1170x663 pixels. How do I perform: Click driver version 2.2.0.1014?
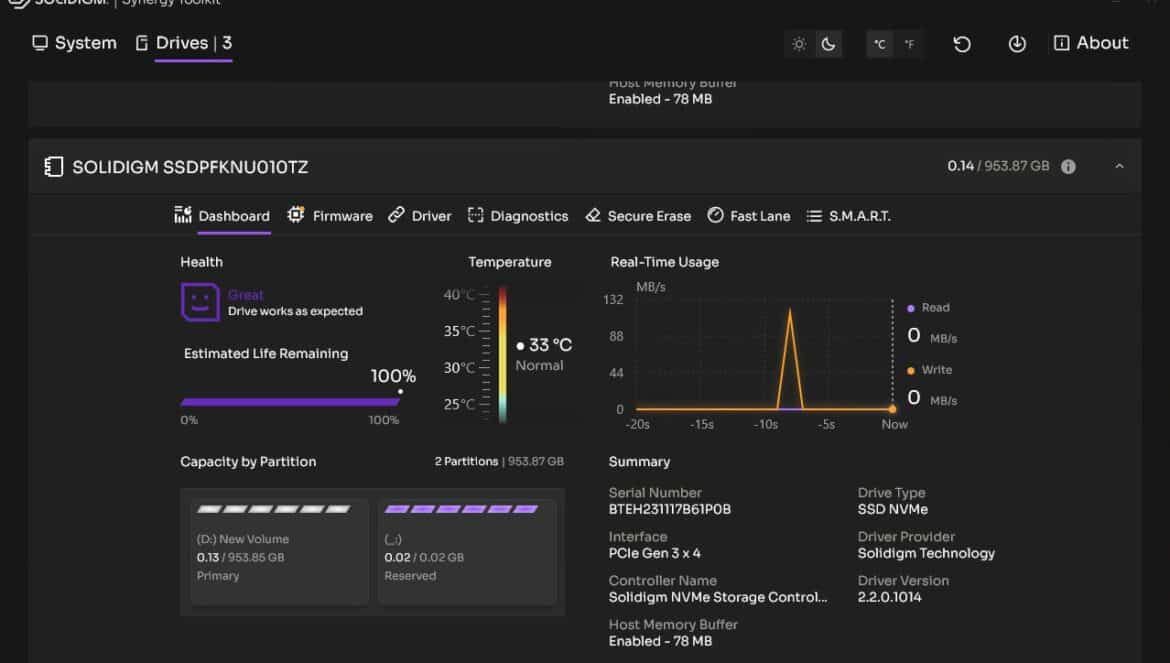coord(889,597)
